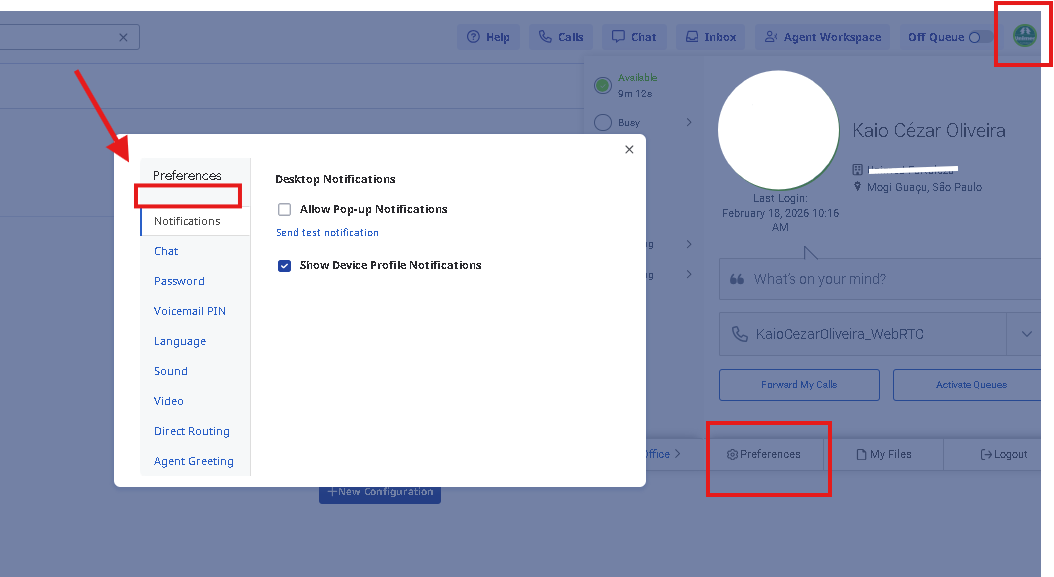Close the Preferences dialog
The image size is (1054, 577).
(x=629, y=149)
